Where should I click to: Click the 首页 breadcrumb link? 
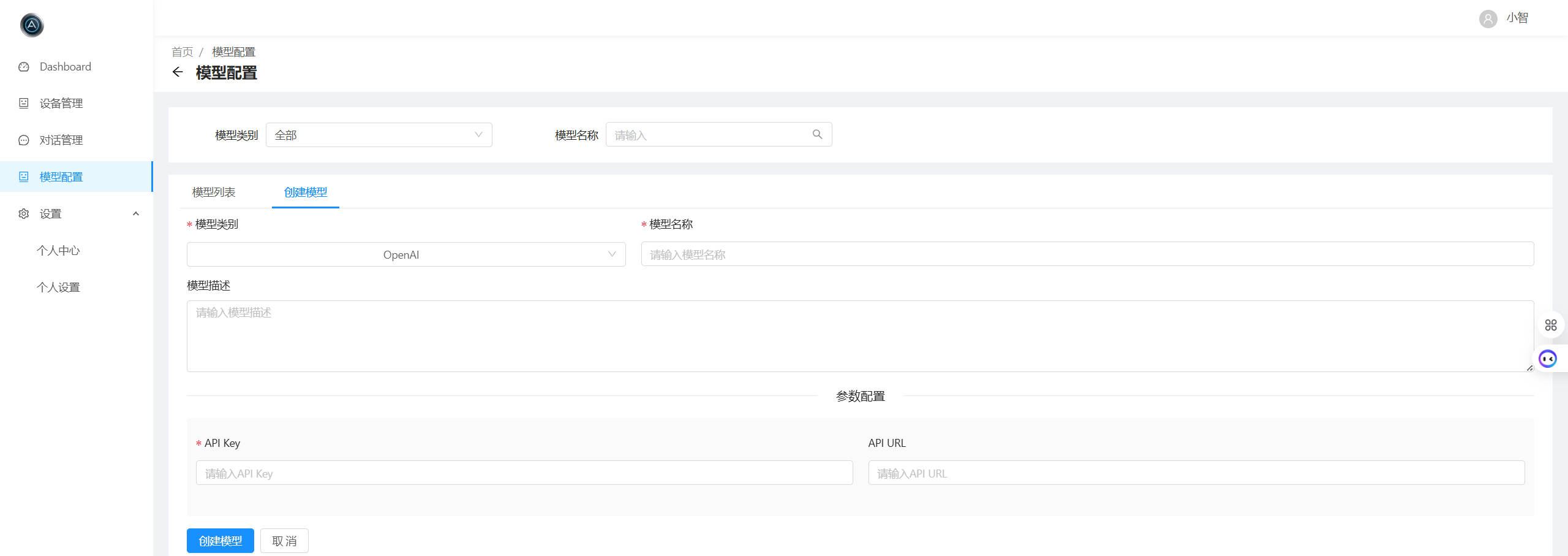coord(182,52)
